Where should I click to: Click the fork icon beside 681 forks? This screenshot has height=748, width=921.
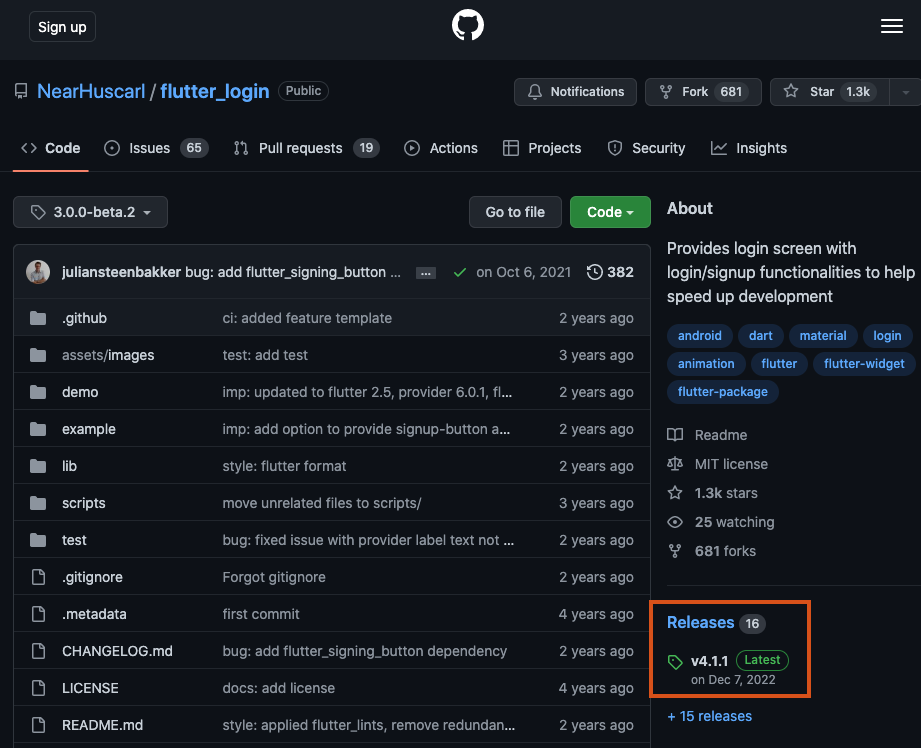coord(675,551)
